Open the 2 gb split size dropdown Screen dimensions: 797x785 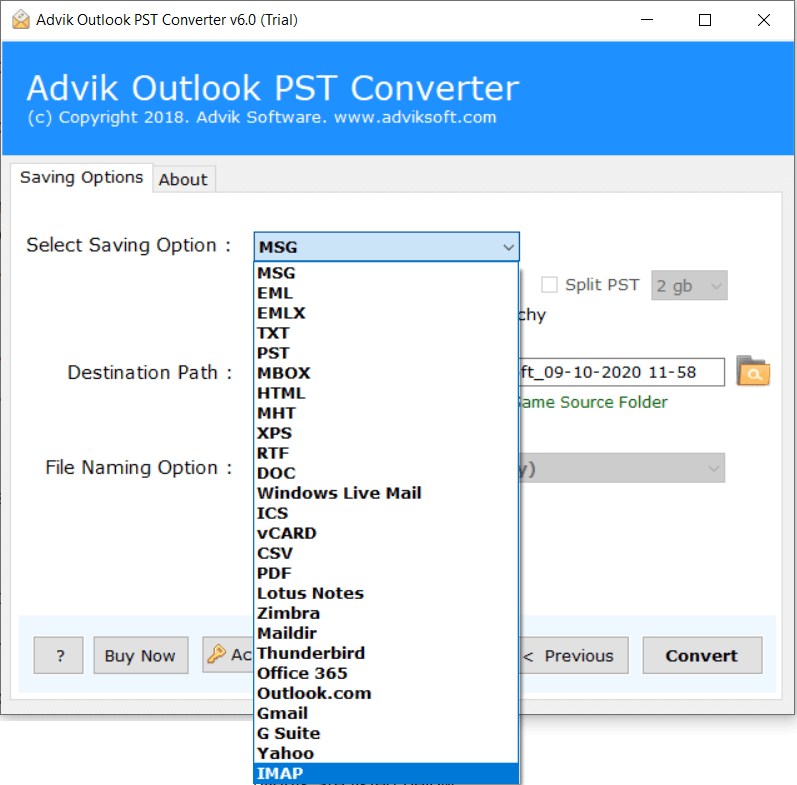(689, 285)
